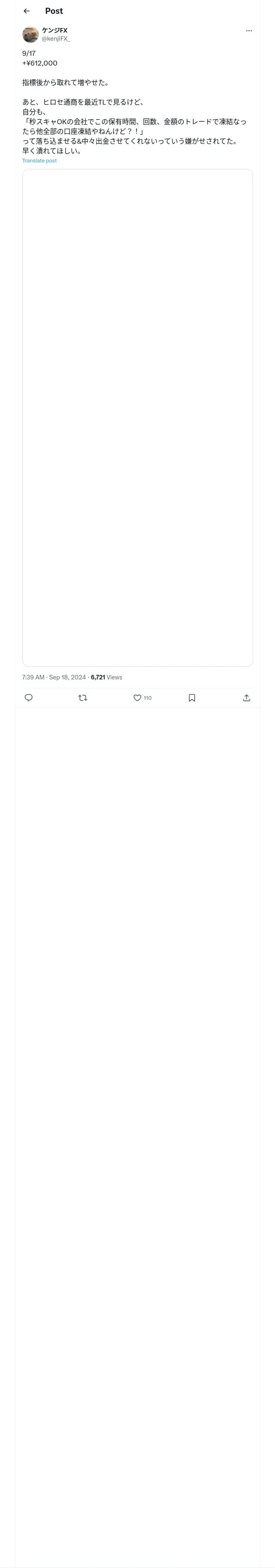
Task: Open the @kenjiFX_ handle link
Action: pyautogui.click(x=56, y=39)
